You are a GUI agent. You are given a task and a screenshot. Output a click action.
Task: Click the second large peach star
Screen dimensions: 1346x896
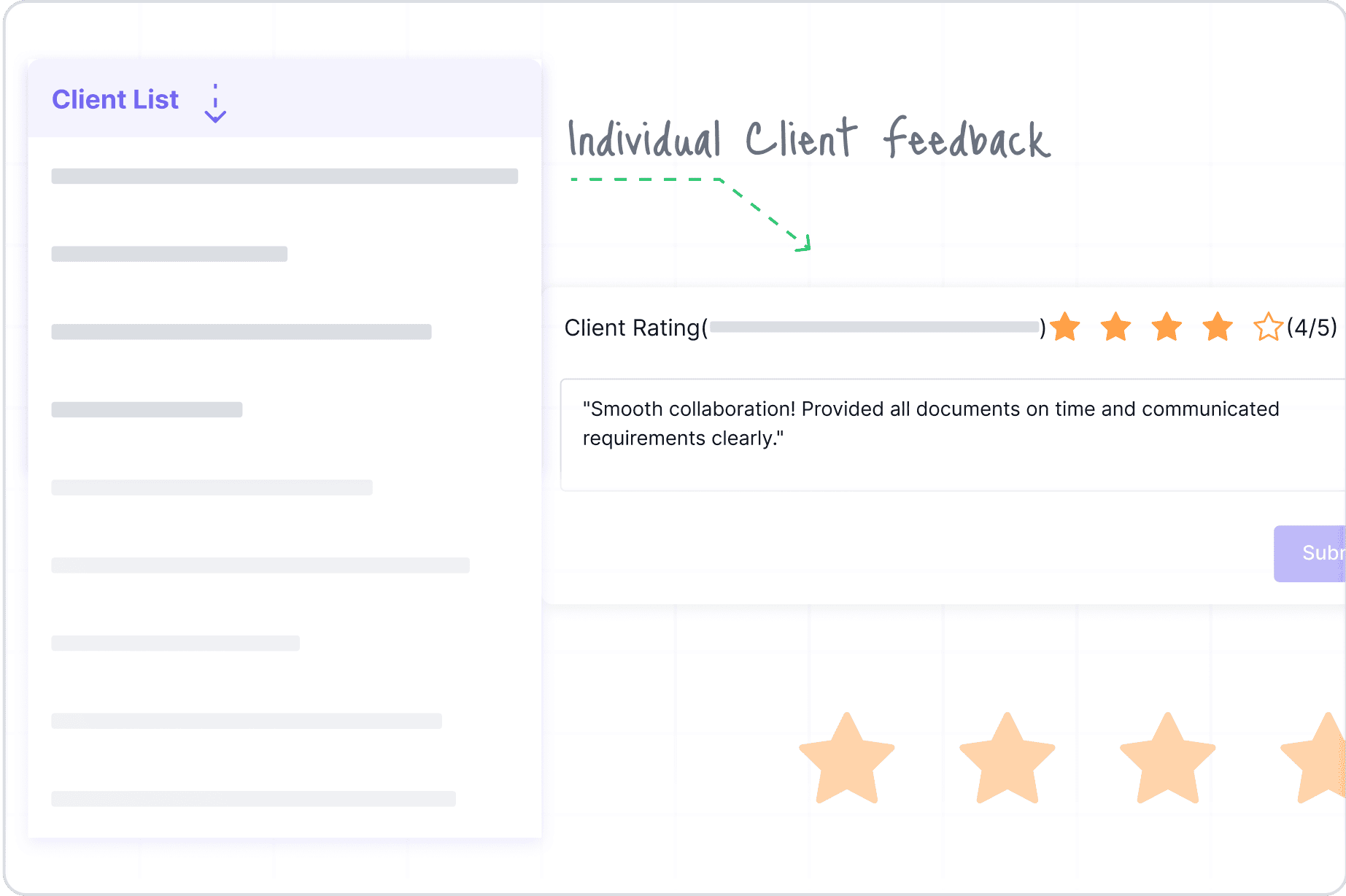[x=1007, y=759]
